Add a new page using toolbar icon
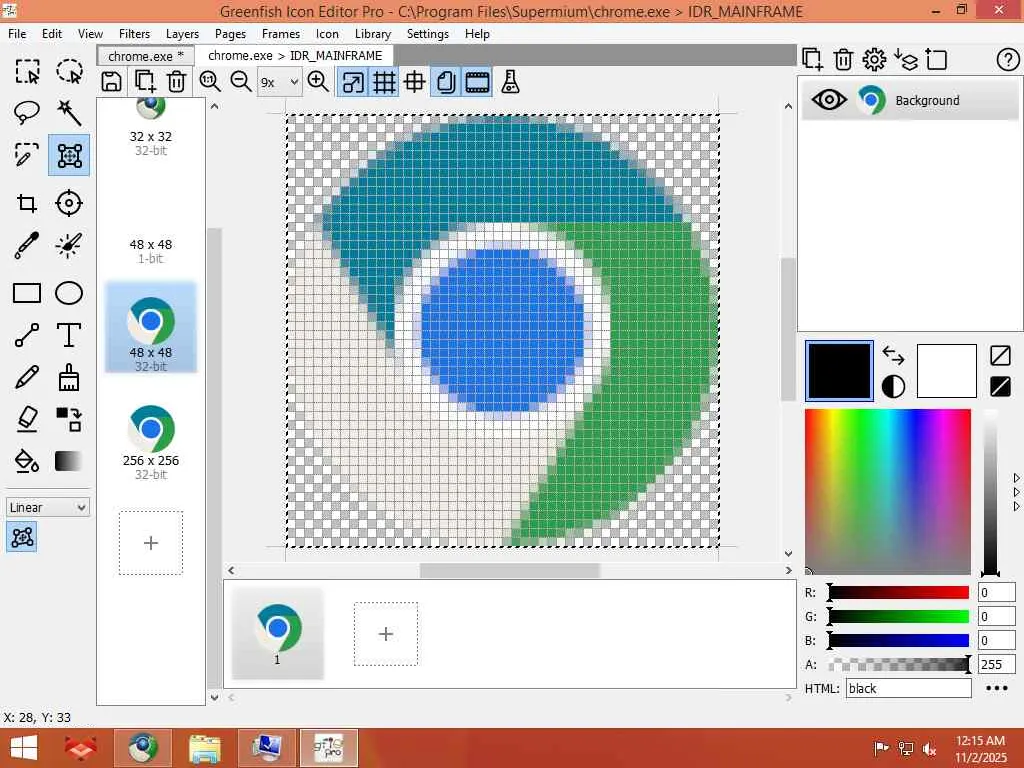Screen dimensions: 1024x768 click(x=144, y=82)
